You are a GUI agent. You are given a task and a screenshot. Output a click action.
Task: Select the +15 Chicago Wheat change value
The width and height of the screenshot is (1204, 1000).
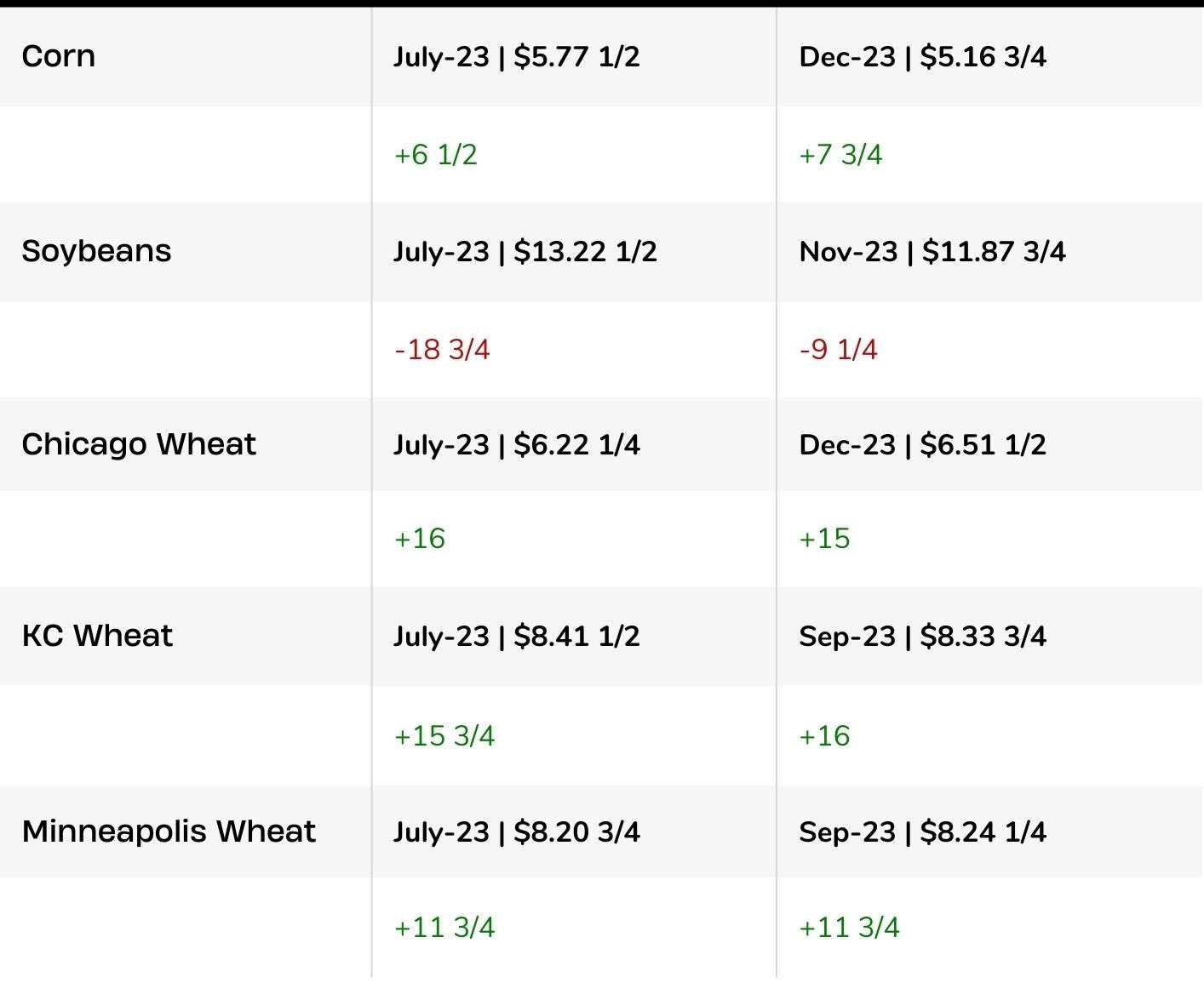tap(824, 539)
